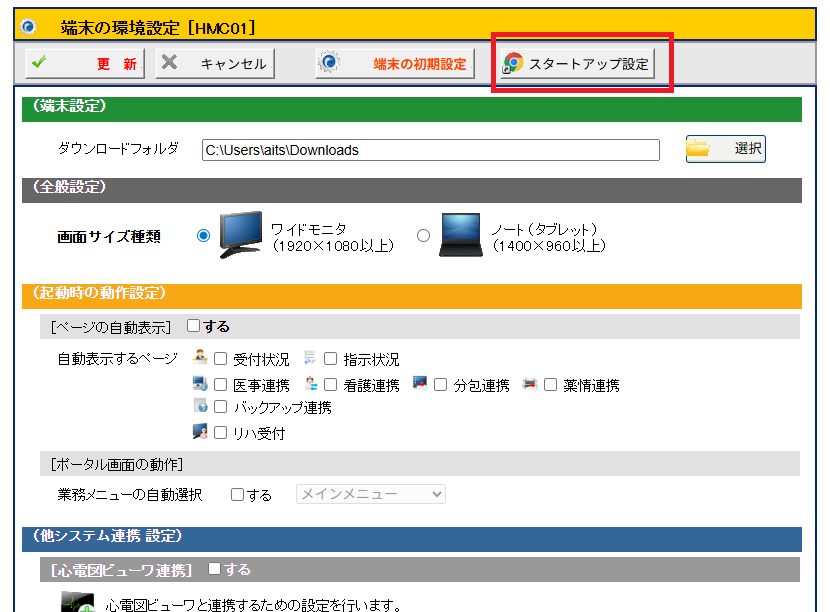Click the バックアップ連携 icon
This screenshot has width=830, height=612.
click(201, 406)
